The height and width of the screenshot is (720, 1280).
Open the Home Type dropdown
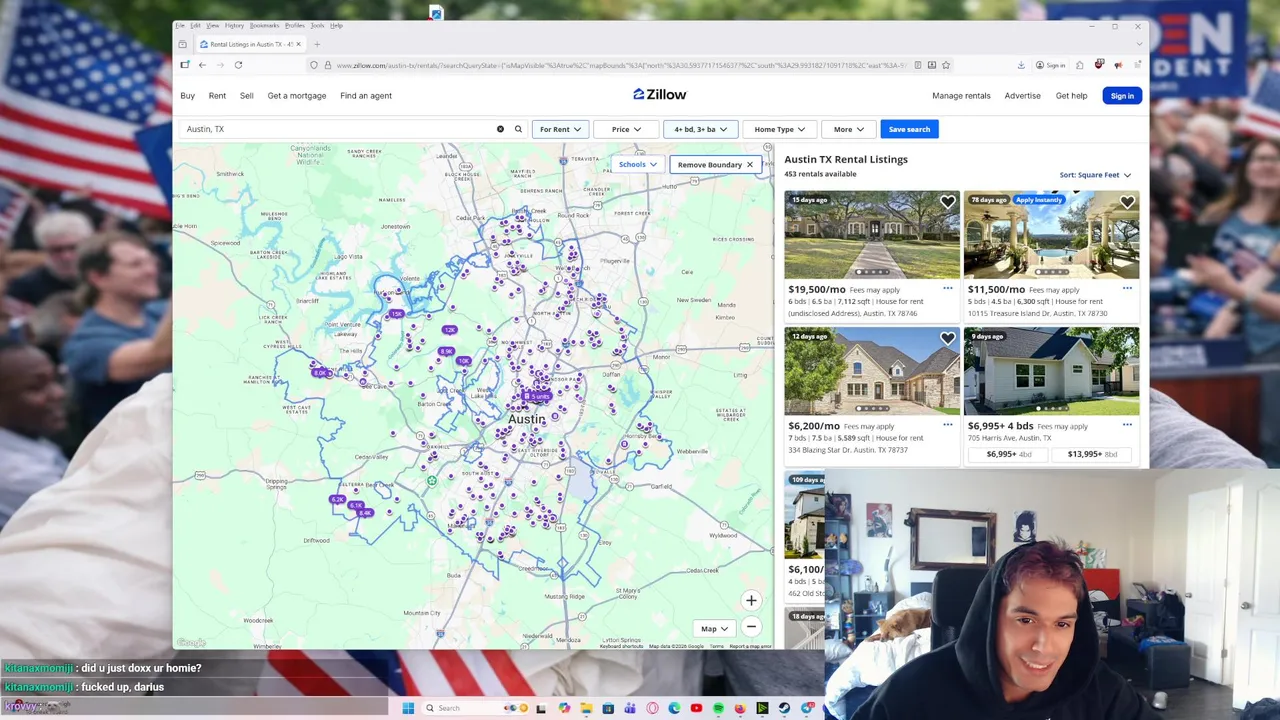(779, 129)
